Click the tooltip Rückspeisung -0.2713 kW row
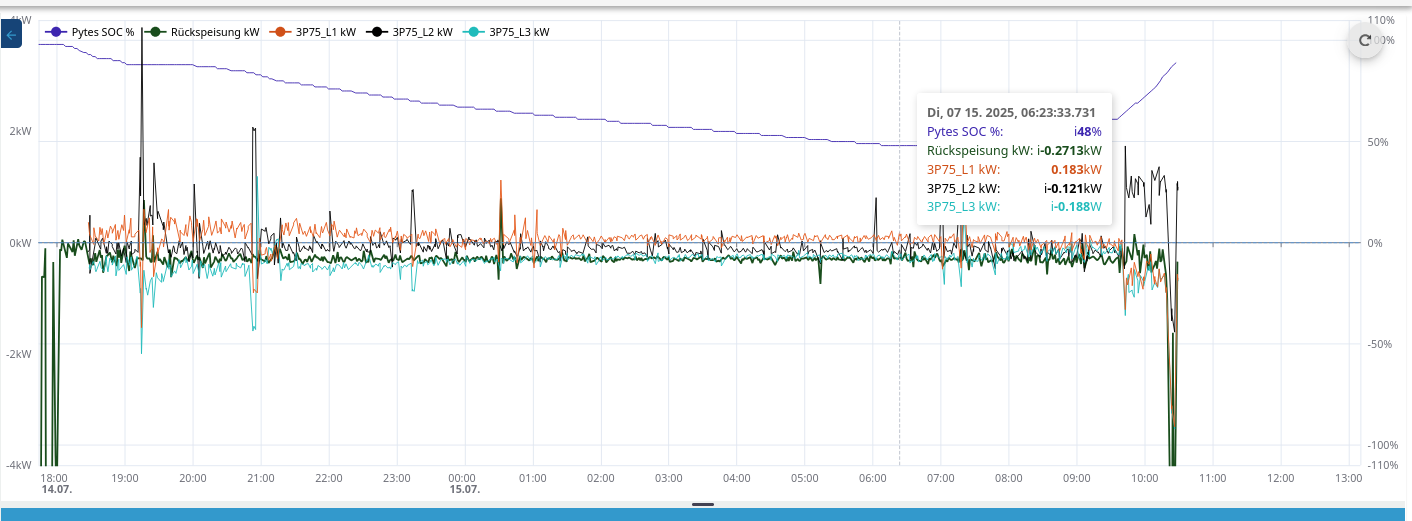 click(1014, 150)
